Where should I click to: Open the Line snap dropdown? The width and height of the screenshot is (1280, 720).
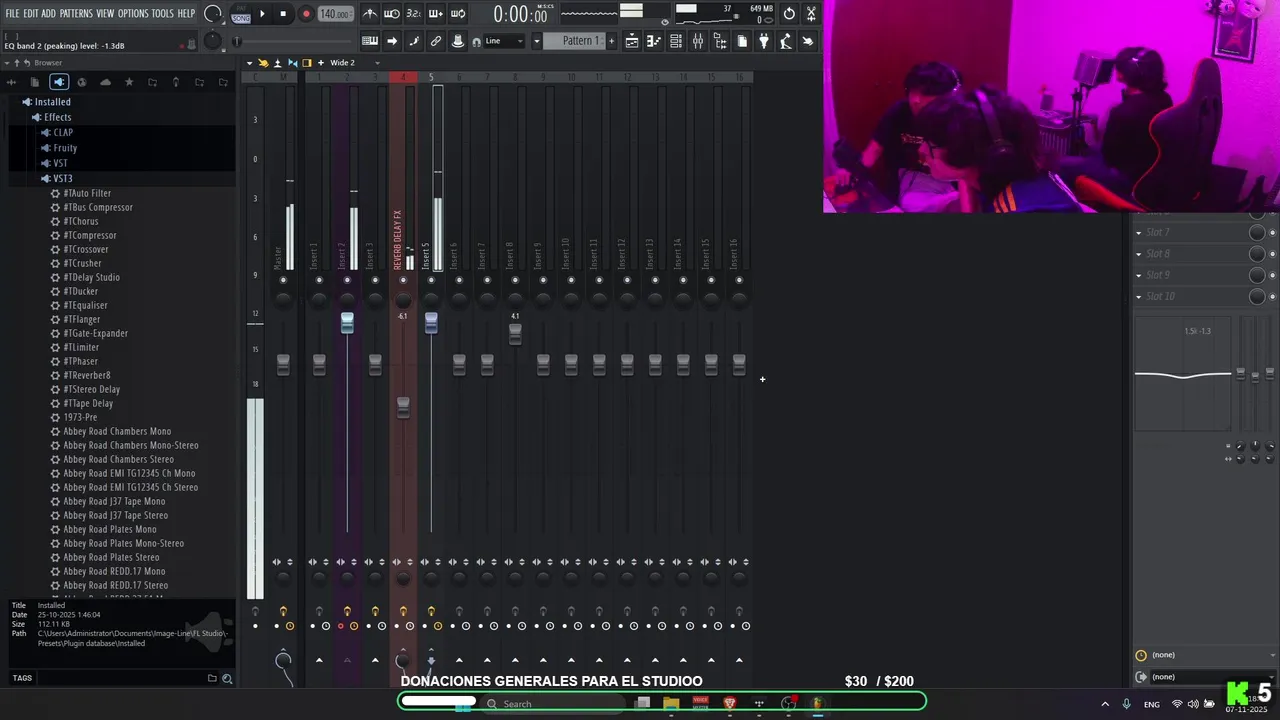pos(505,41)
